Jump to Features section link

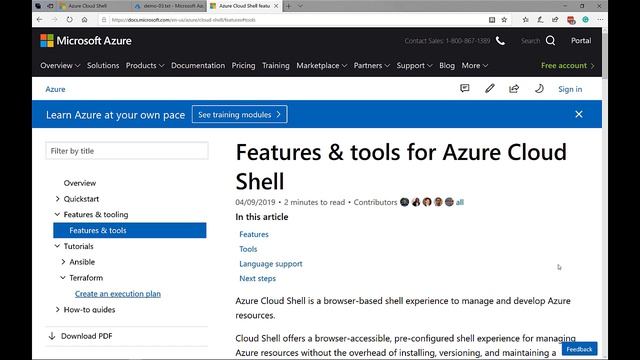tap(254, 234)
